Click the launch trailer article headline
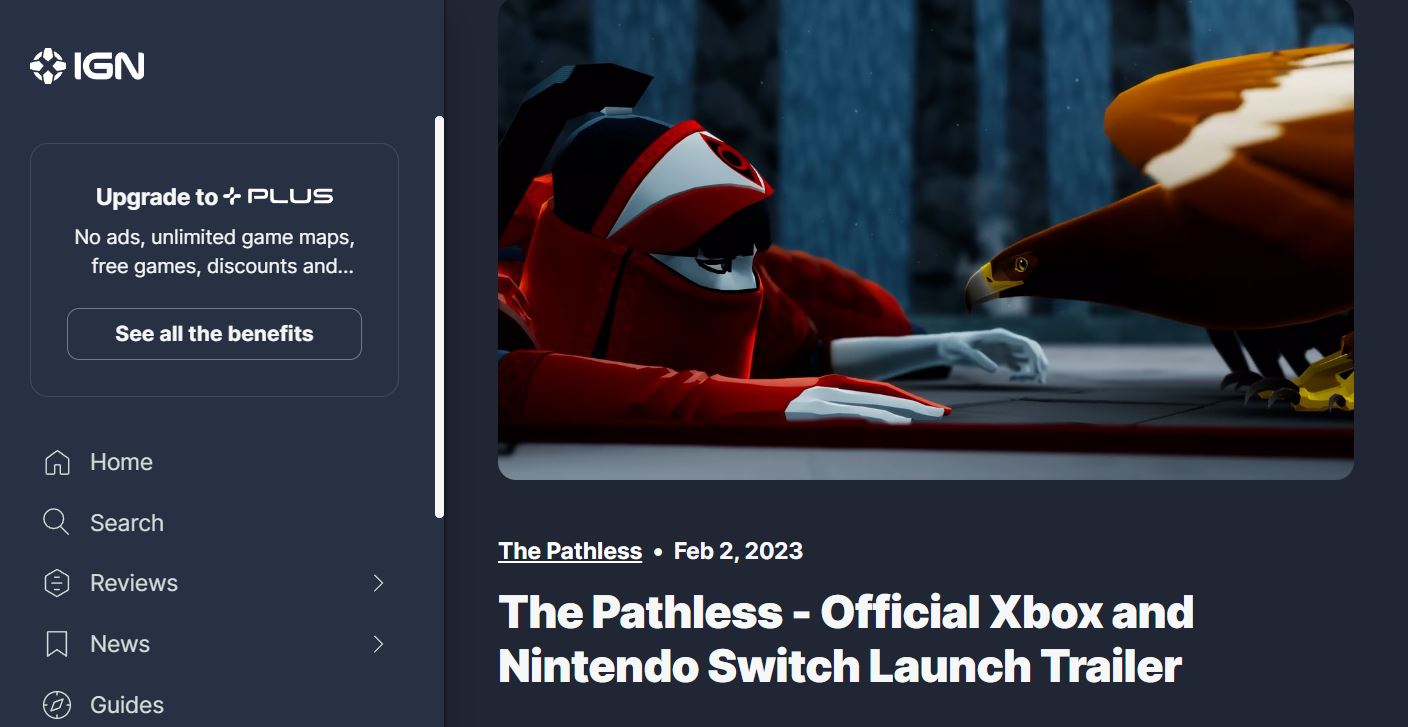This screenshot has width=1408, height=727. (846, 639)
